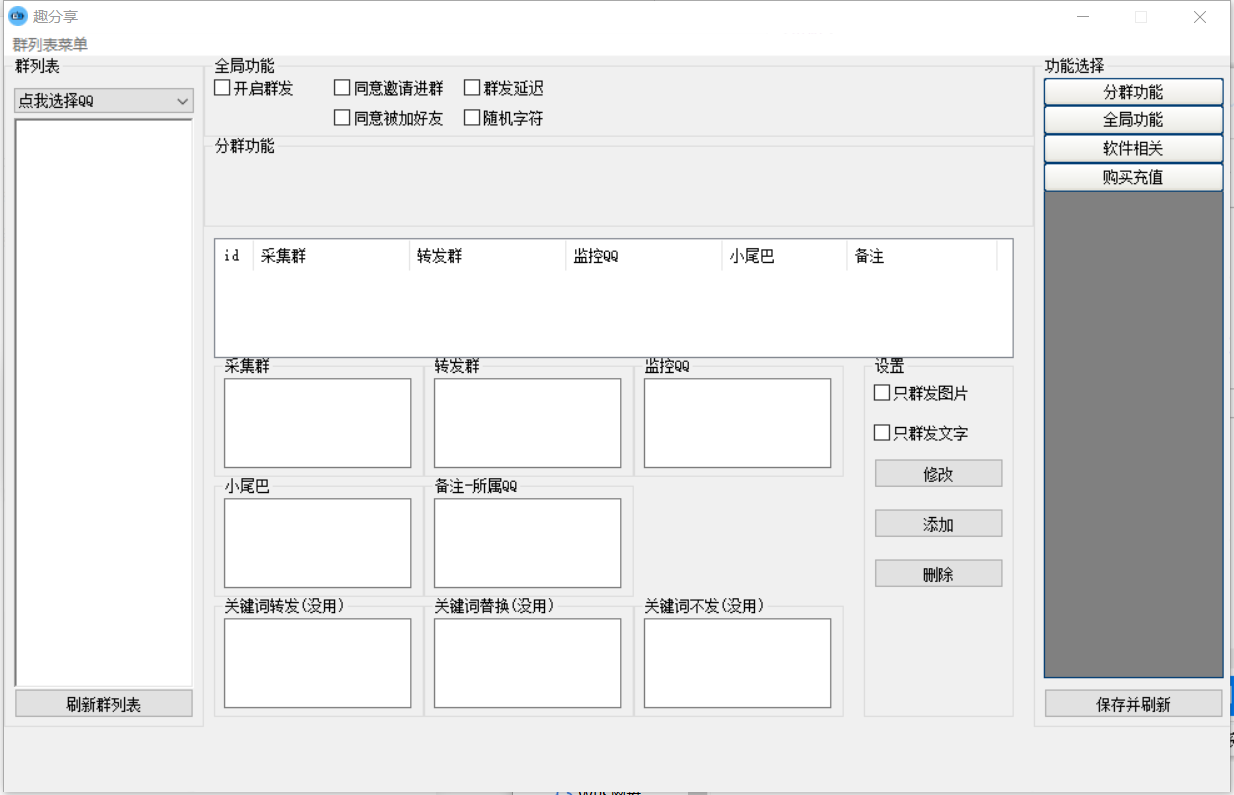Enable the 开启群发 checkbox
1234x795 pixels.
(x=223, y=89)
